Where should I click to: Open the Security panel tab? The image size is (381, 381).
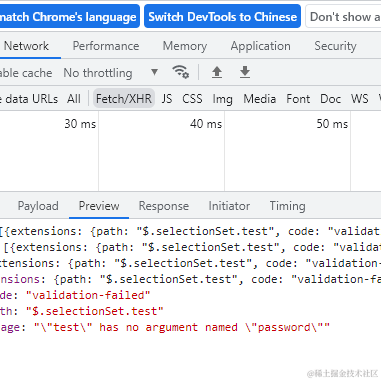click(x=335, y=46)
